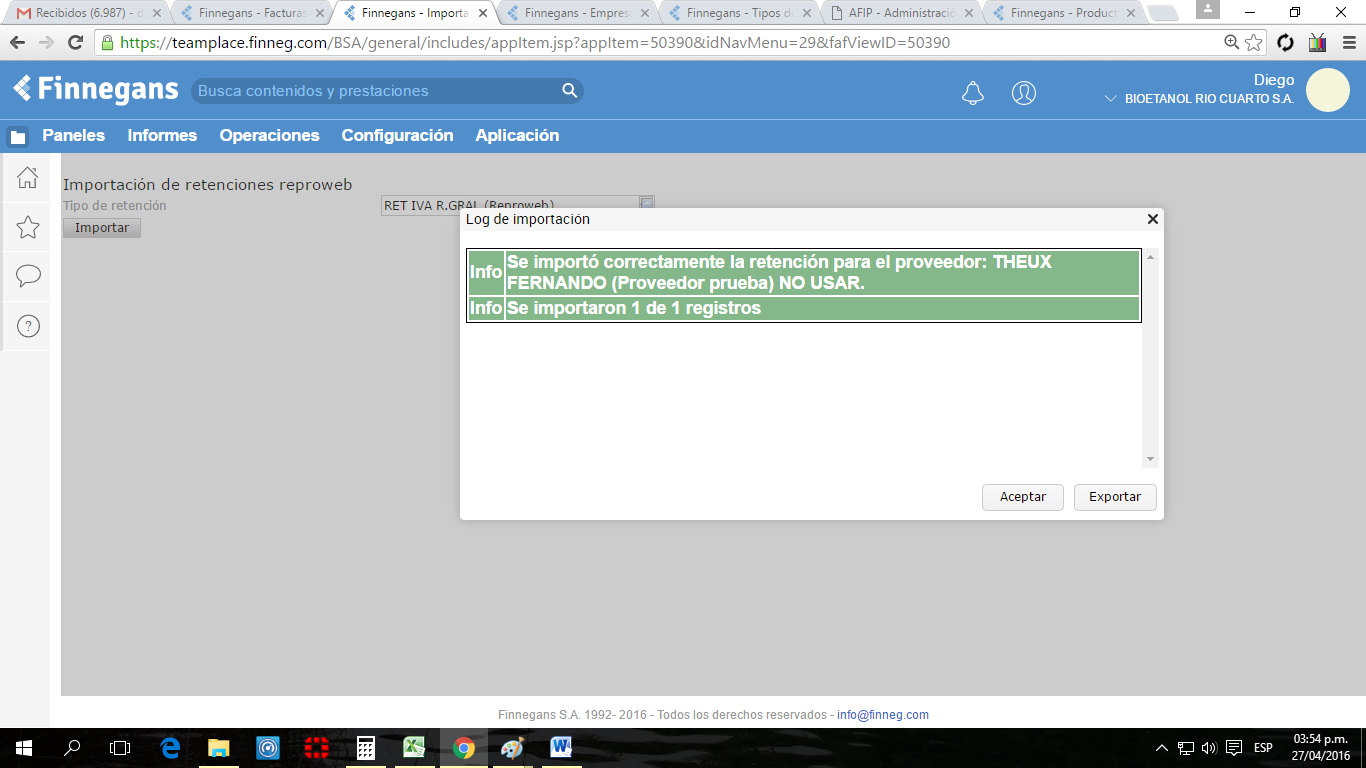1366x768 pixels.
Task: Click the log scrollbar down arrow
Action: (x=1150, y=459)
